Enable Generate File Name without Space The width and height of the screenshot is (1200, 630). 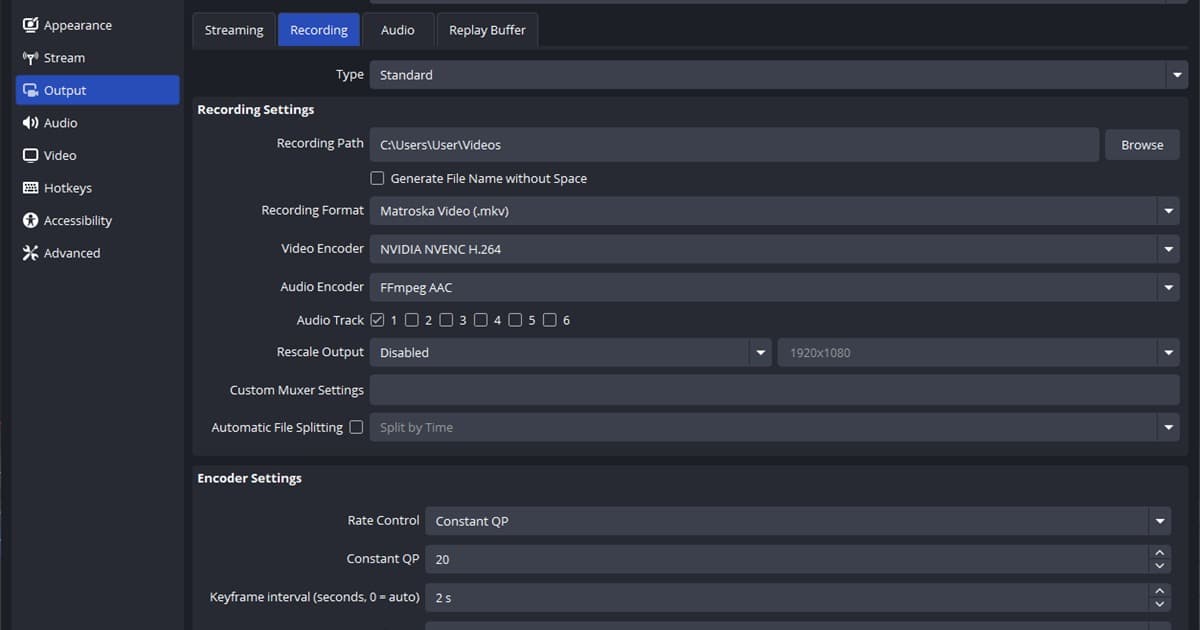coord(377,178)
